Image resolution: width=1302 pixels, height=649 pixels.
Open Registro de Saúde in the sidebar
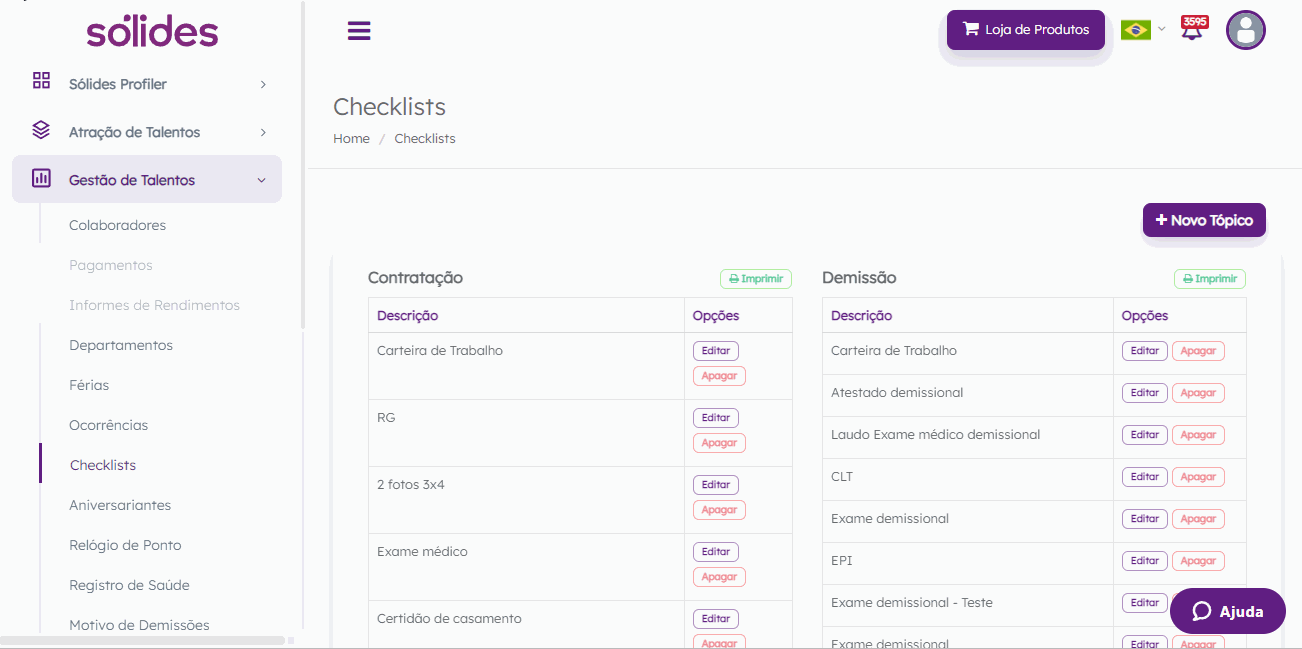[129, 585]
